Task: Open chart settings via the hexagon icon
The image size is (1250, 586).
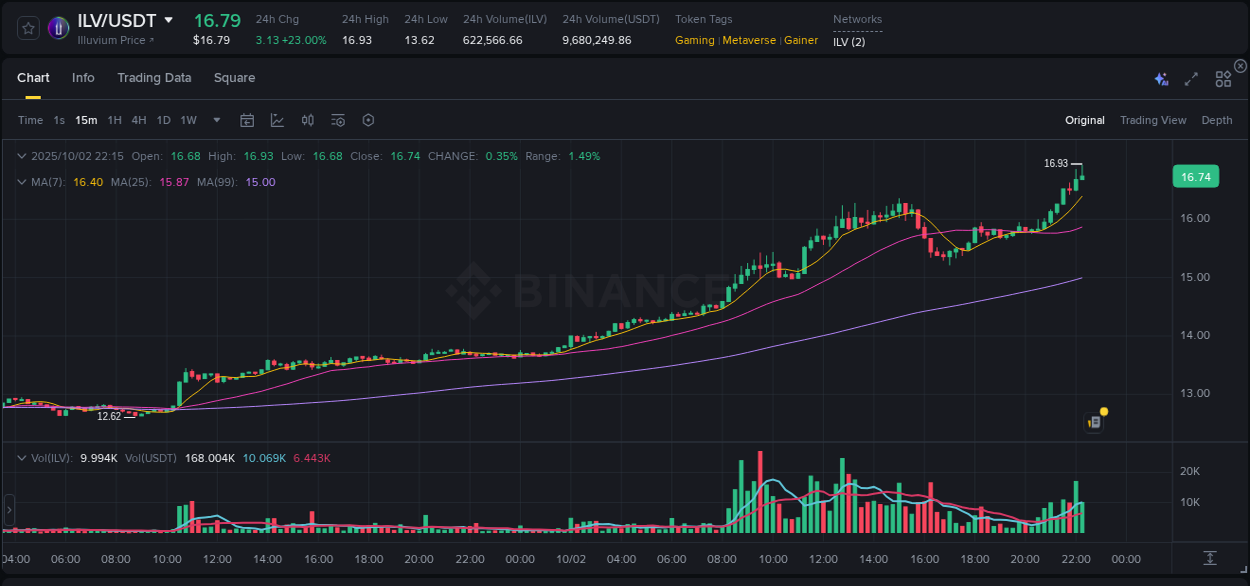Action: (368, 119)
